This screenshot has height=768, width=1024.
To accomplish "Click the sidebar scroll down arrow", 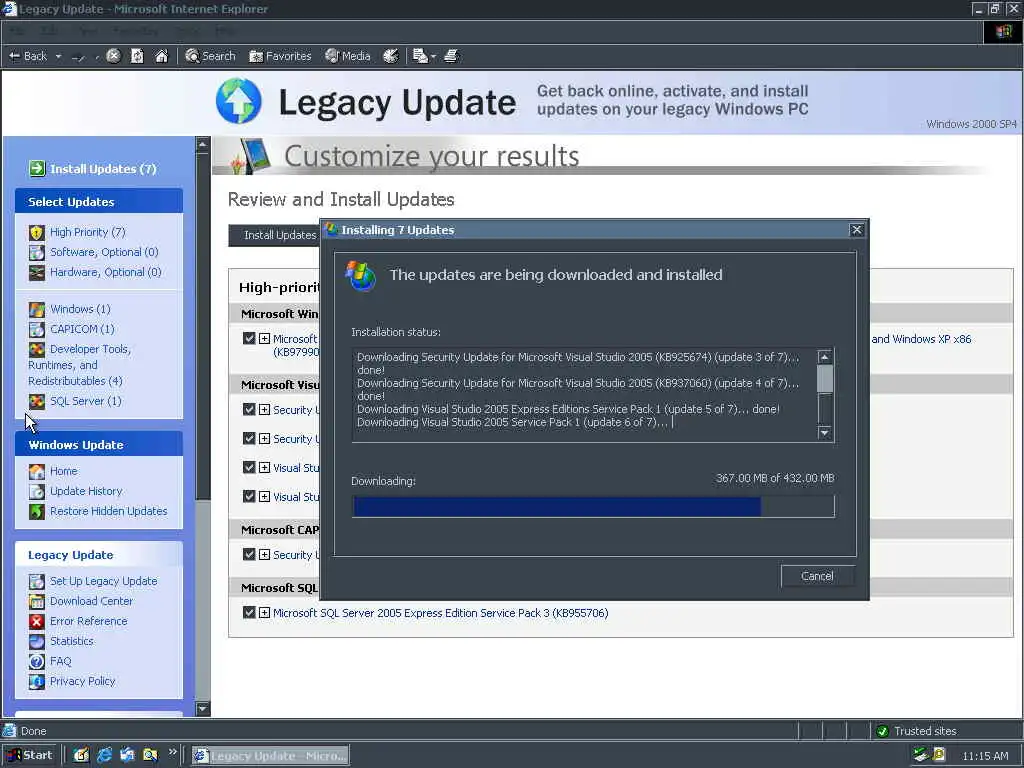I will 202,708.
